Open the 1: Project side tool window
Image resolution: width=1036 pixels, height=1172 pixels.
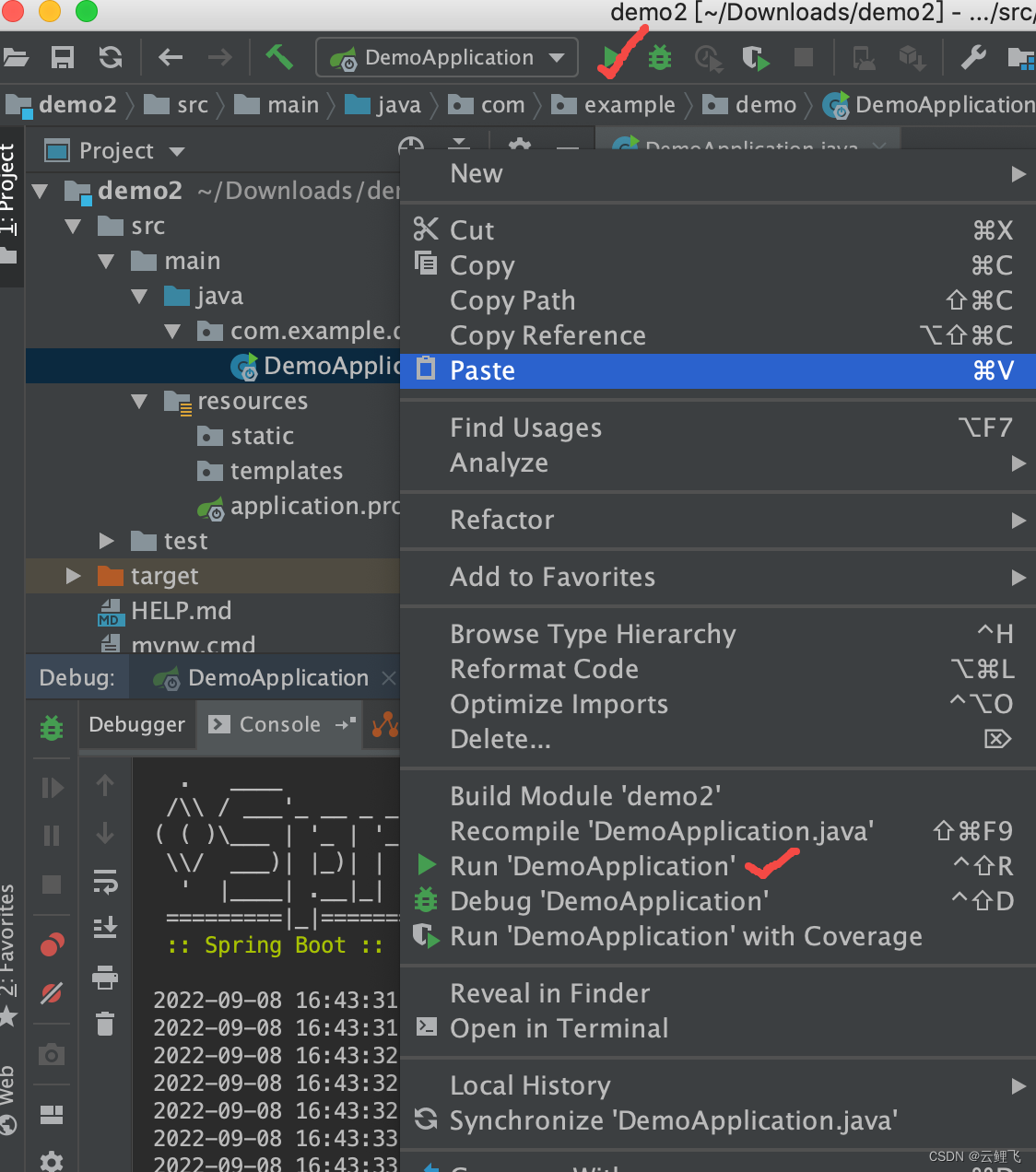(x=9, y=203)
